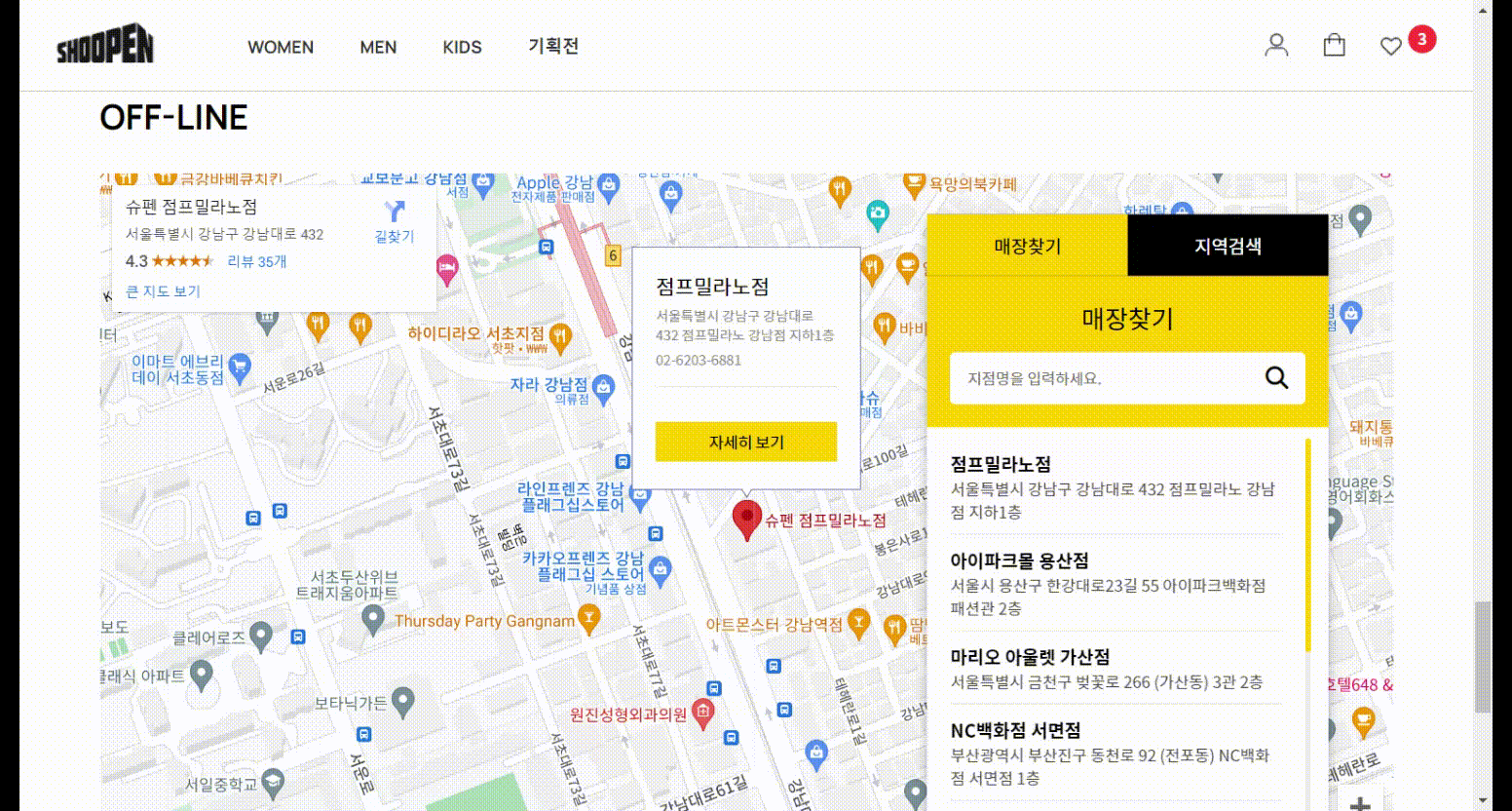The width and height of the screenshot is (1512, 811).
Task: Click the wishlist count badge 3
Action: click(x=1421, y=39)
